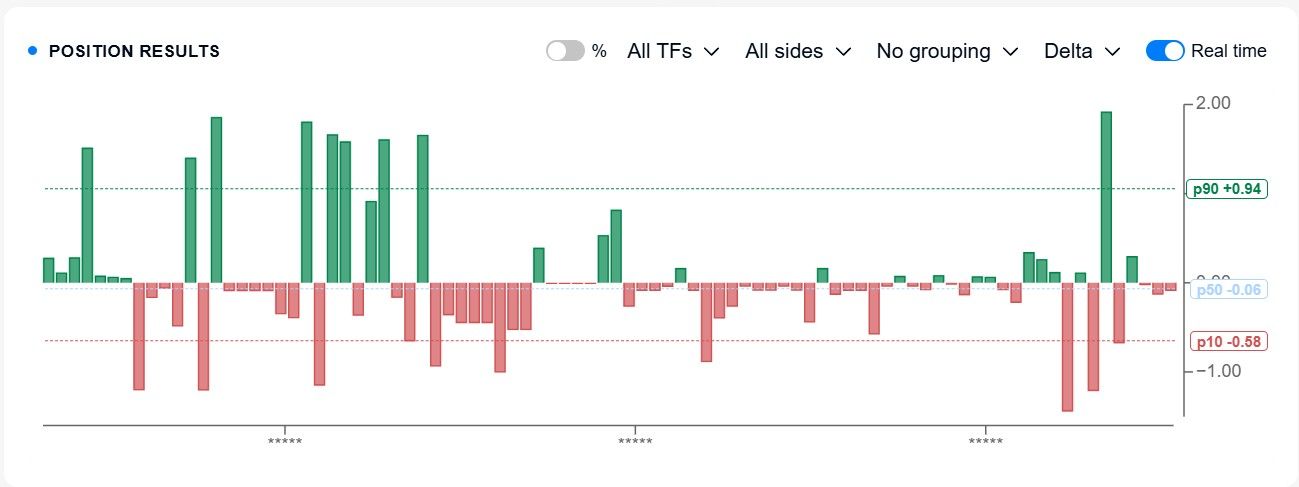Open the All TFs dropdown
This screenshot has height=487, width=1299.
click(673, 51)
